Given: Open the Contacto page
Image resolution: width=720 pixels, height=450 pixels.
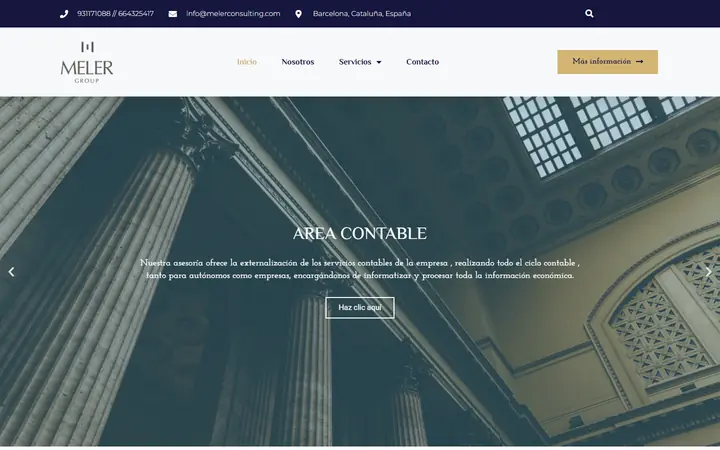Looking at the screenshot, I should pos(422,62).
